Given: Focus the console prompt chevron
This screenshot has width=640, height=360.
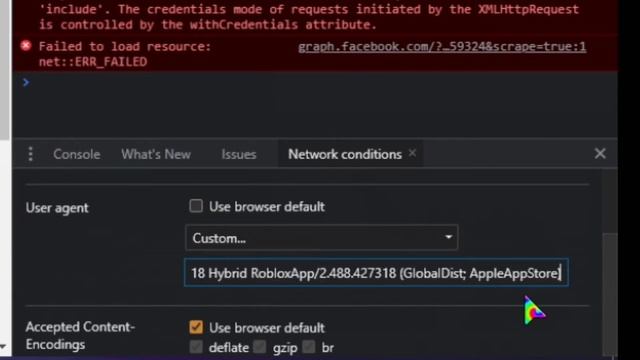Looking at the screenshot, I should (26, 82).
